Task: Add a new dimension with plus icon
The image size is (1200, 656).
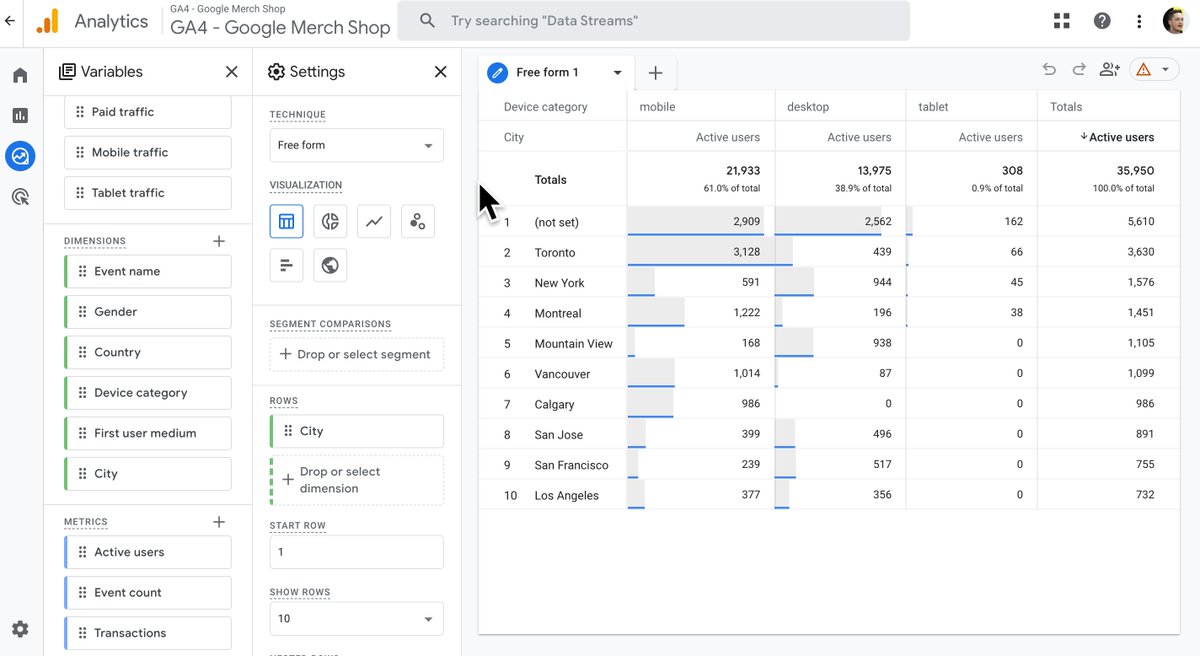Action: [x=219, y=241]
